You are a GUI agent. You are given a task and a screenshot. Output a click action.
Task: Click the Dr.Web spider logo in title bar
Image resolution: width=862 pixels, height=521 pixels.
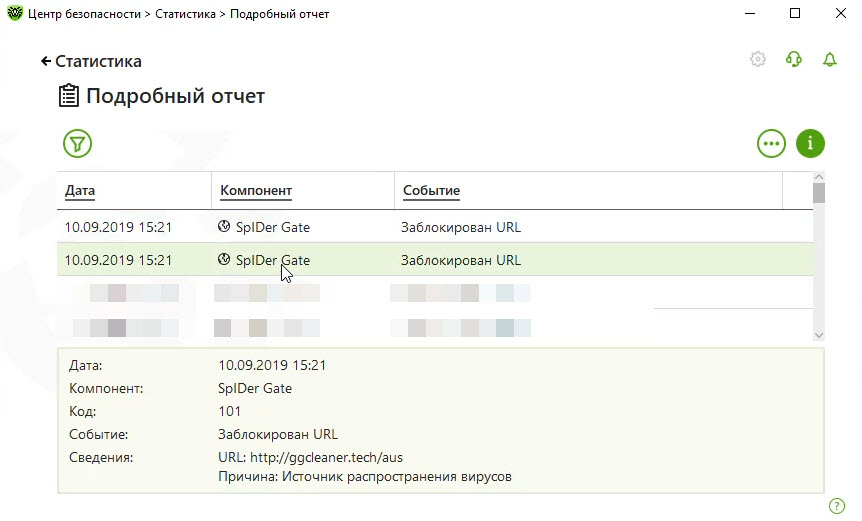coord(16,14)
